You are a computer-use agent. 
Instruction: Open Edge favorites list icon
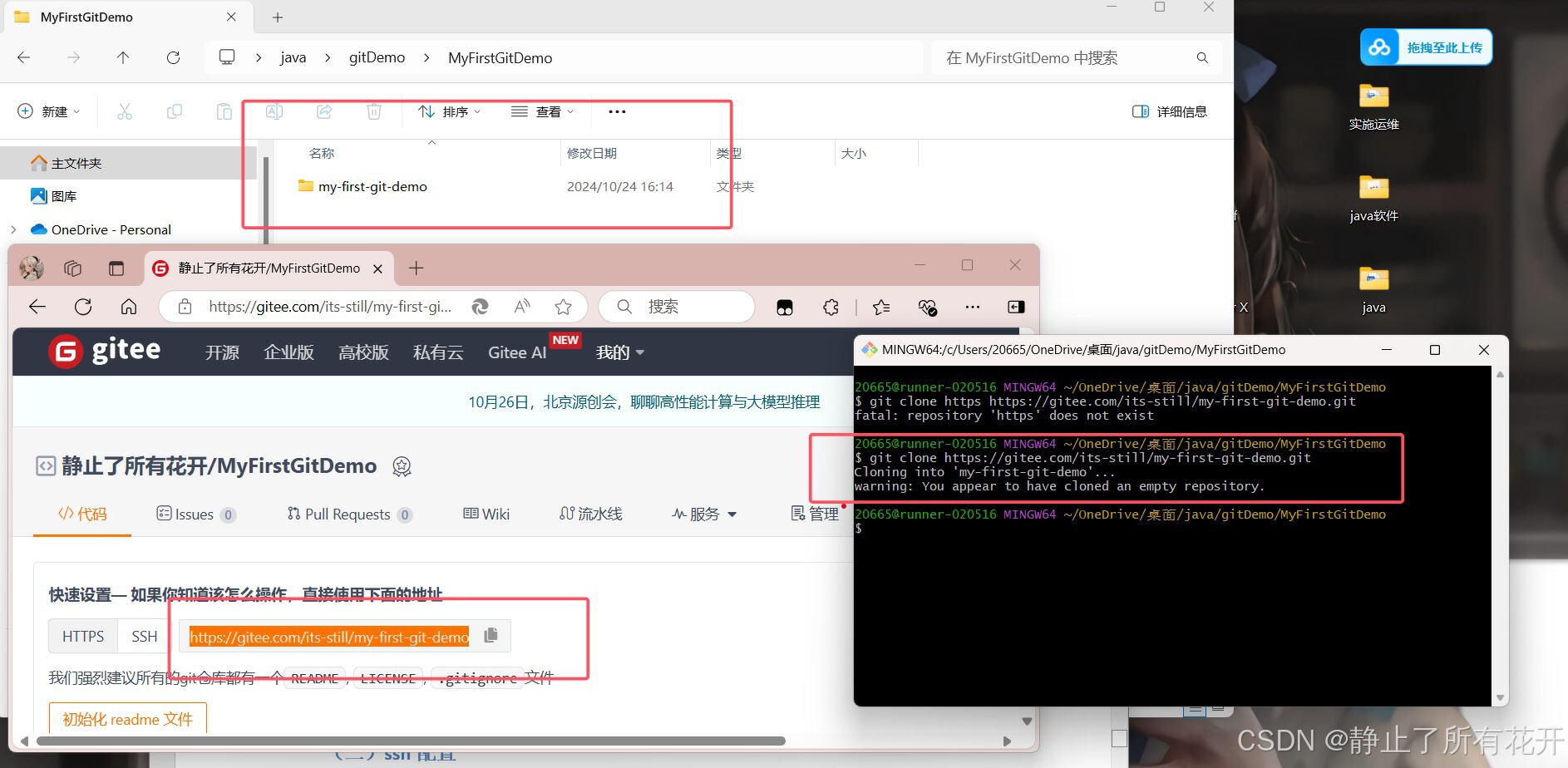pyautogui.click(x=881, y=307)
